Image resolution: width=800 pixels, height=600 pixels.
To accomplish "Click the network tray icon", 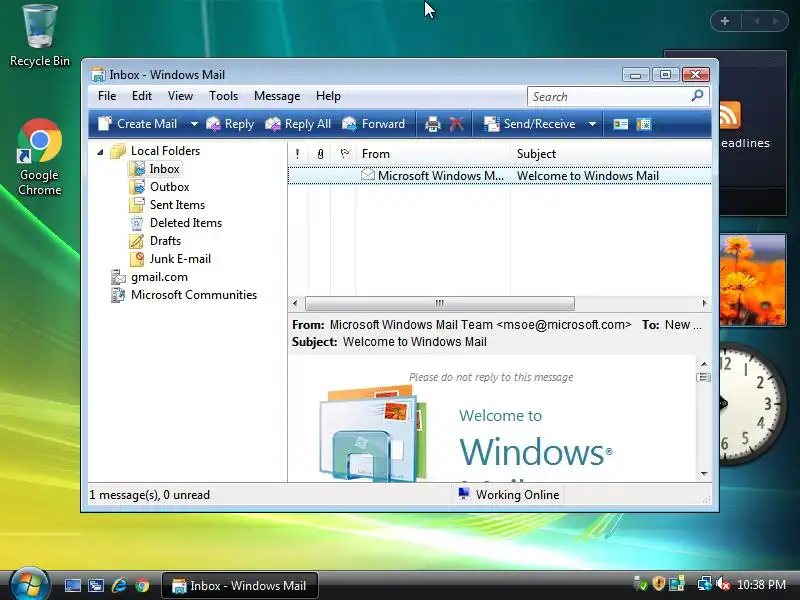I will tap(704, 584).
